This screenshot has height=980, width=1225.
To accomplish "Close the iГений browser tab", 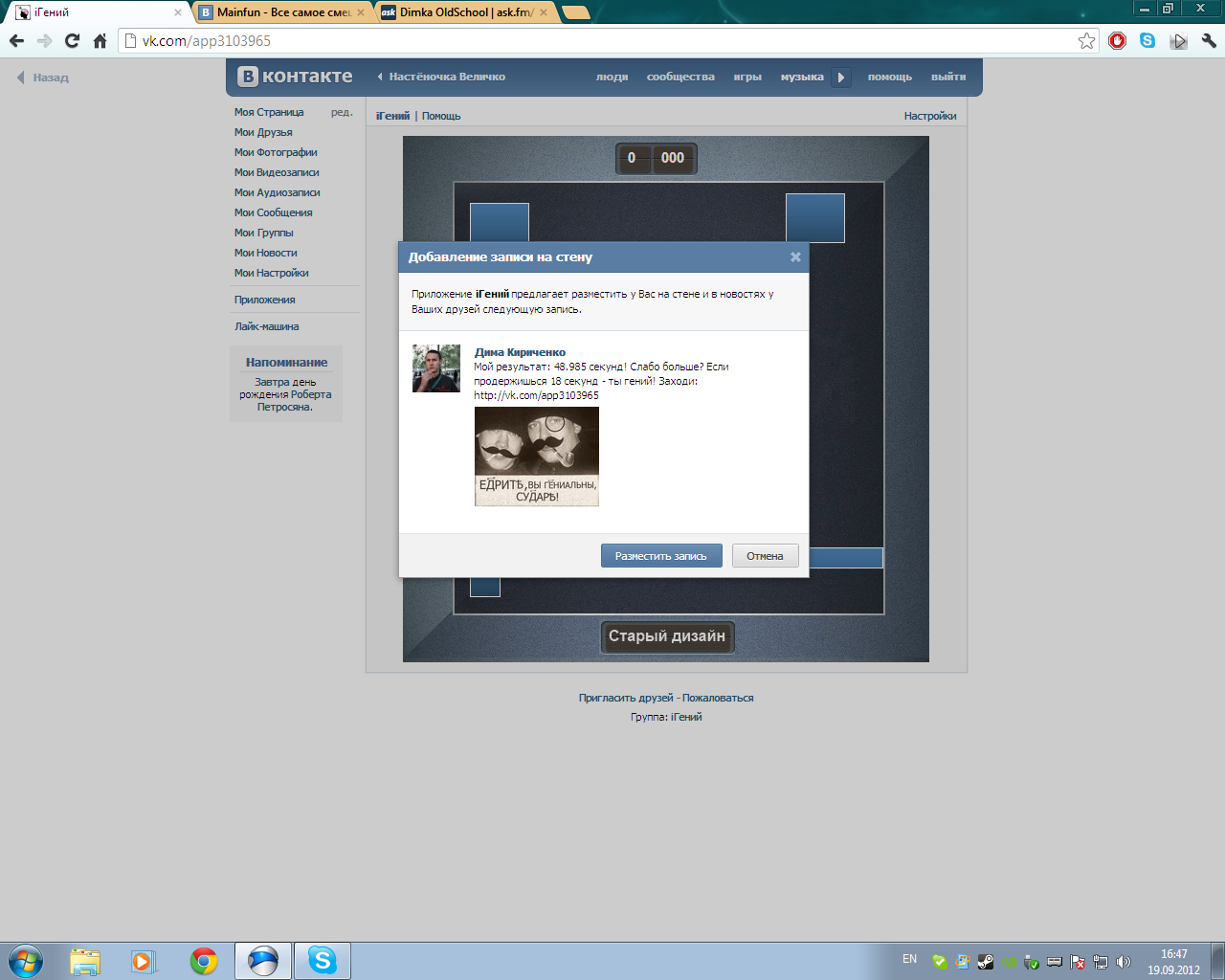I will (x=177, y=12).
